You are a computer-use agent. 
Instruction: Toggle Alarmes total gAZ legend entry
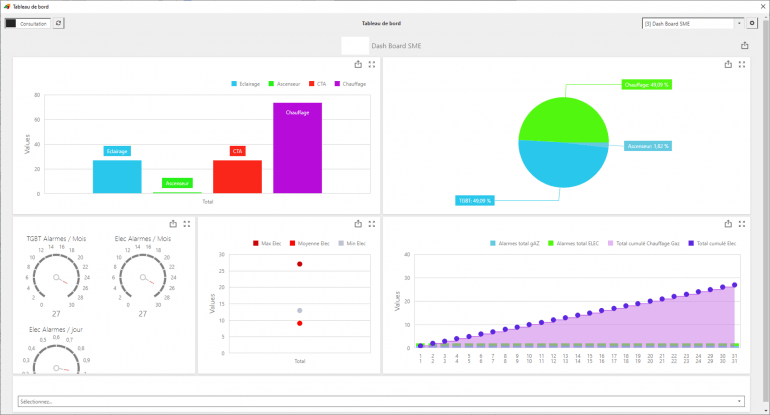click(x=514, y=244)
